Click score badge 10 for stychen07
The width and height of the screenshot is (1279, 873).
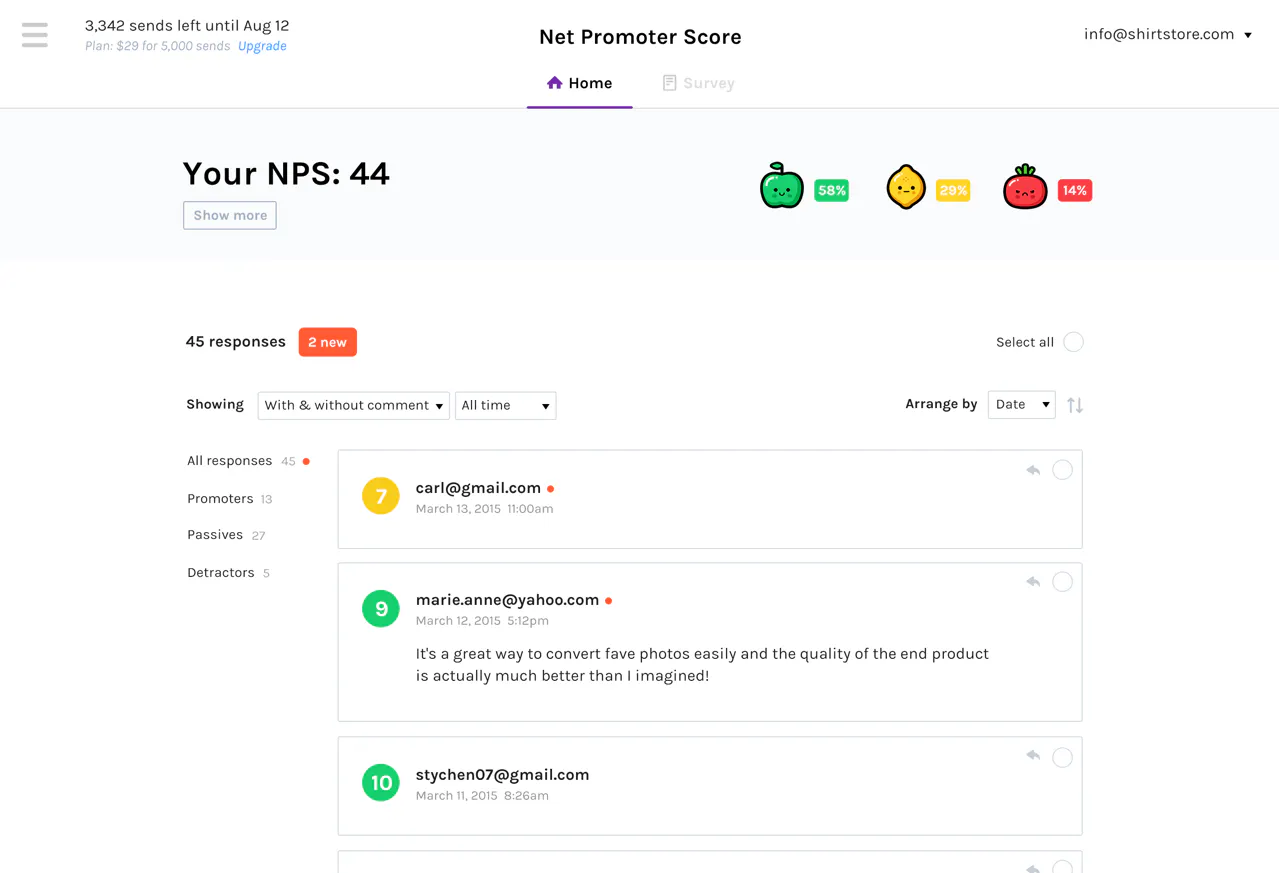point(381,783)
